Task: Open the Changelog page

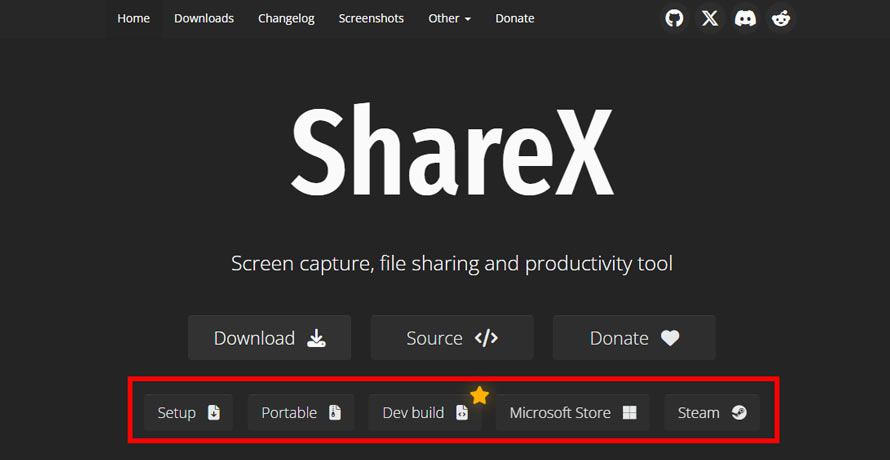Action: pos(286,19)
